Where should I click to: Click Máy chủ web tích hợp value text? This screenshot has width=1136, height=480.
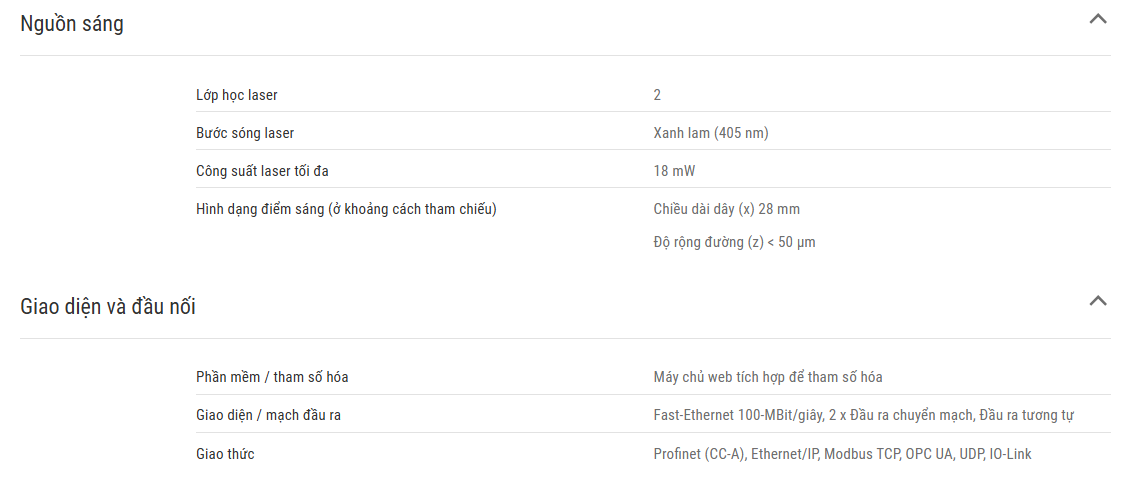pyautogui.click(x=768, y=377)
